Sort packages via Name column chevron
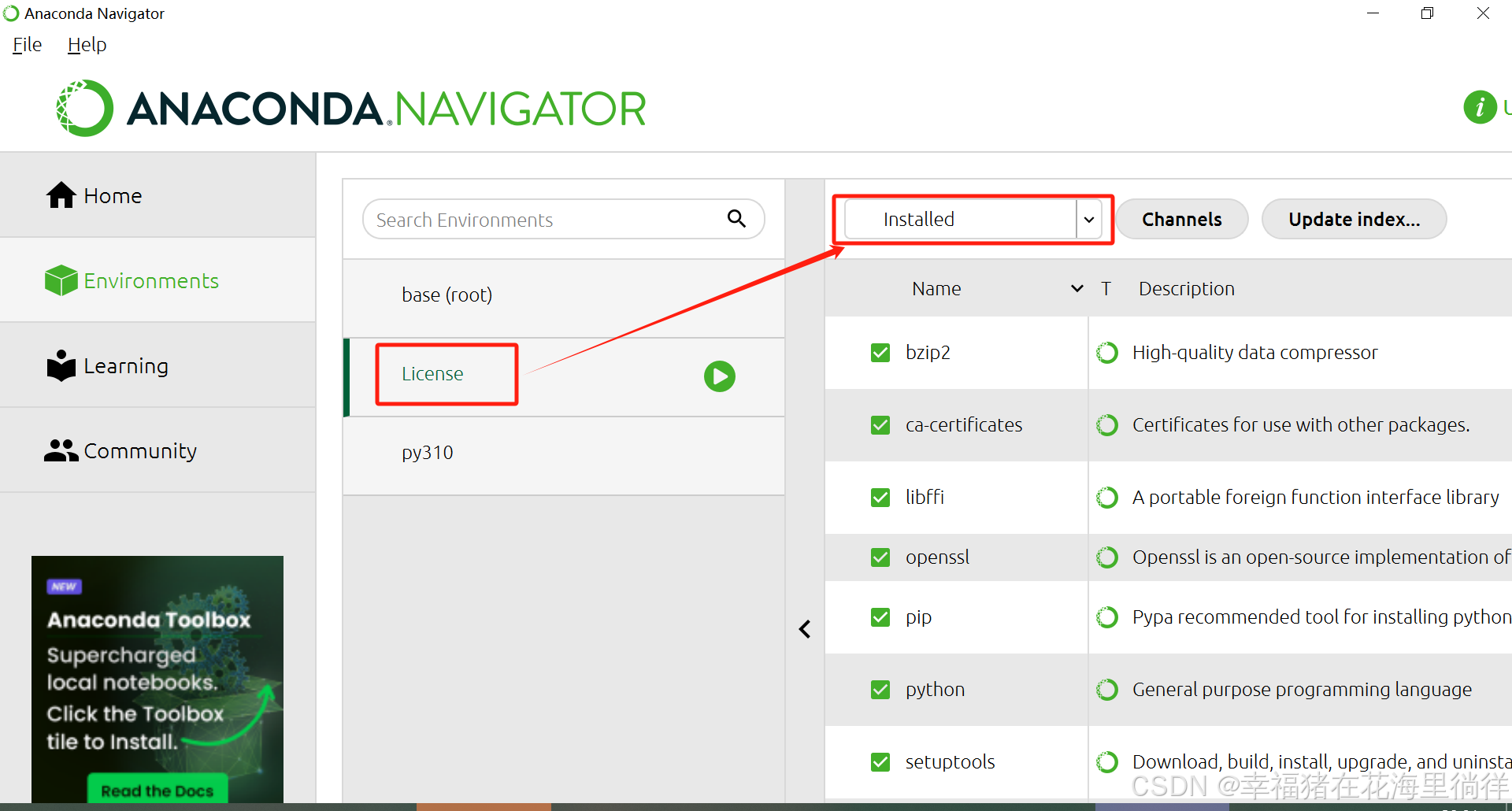Viewport: 1512px width, 811px height. (x=1077, y=289)
